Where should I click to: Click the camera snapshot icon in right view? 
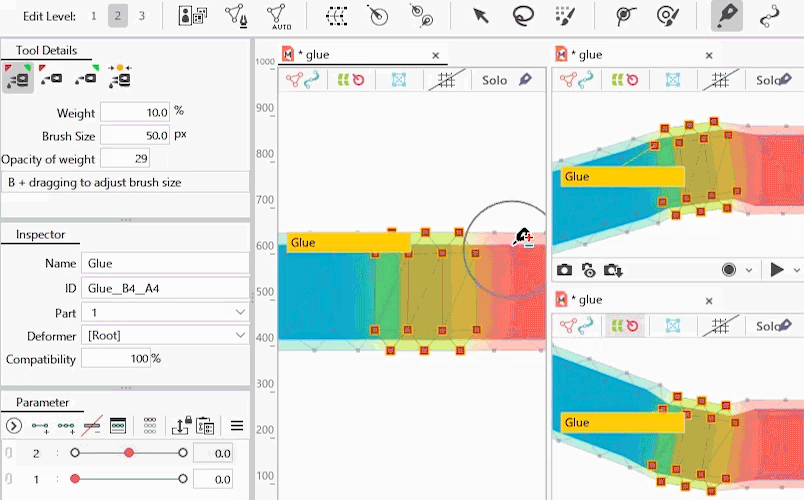click(x=565, y=270)
